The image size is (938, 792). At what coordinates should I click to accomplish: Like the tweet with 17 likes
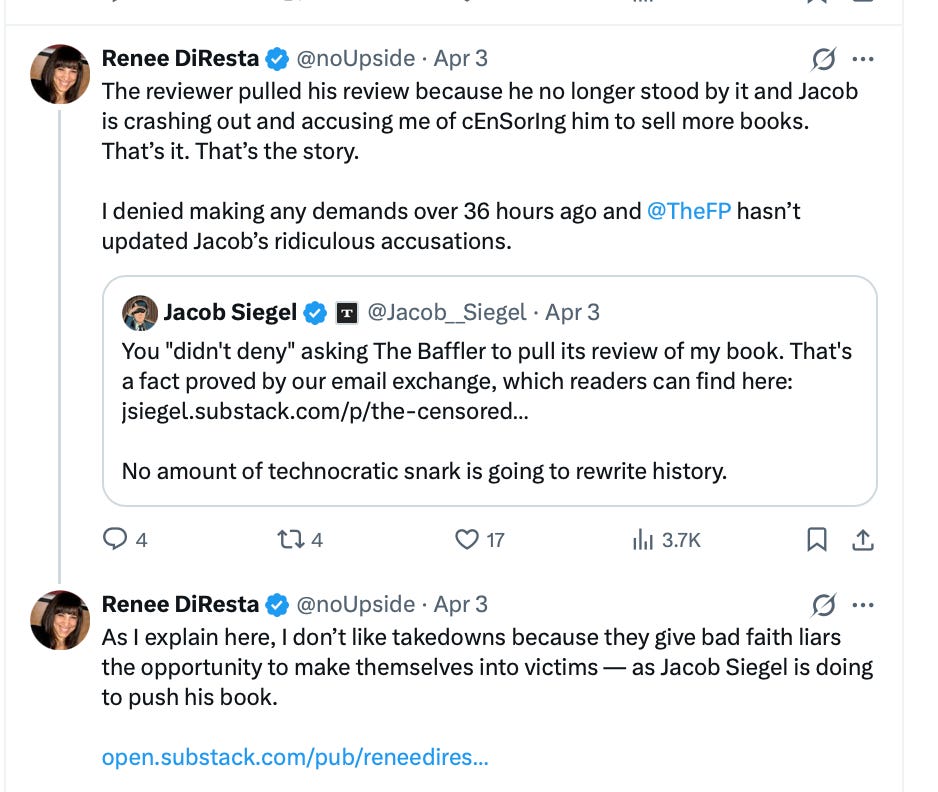click(x=467, y=540)
